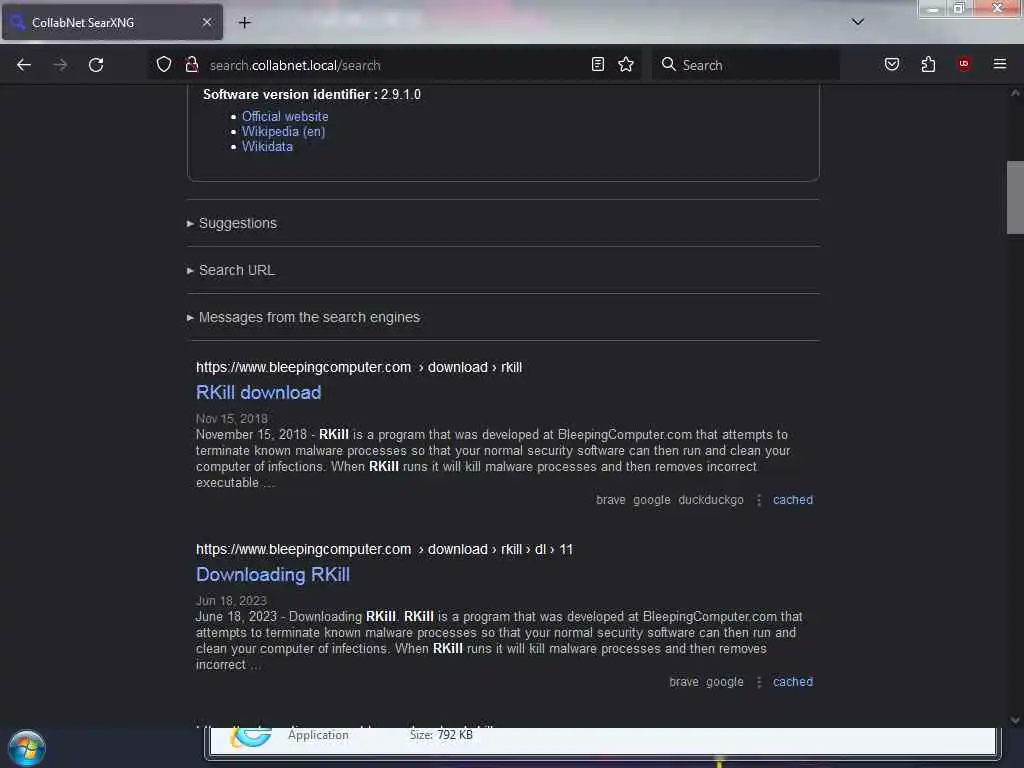Open the extensions puzzle icon
The width and height of the screenshot is (1024, 768).
(928, 64)
